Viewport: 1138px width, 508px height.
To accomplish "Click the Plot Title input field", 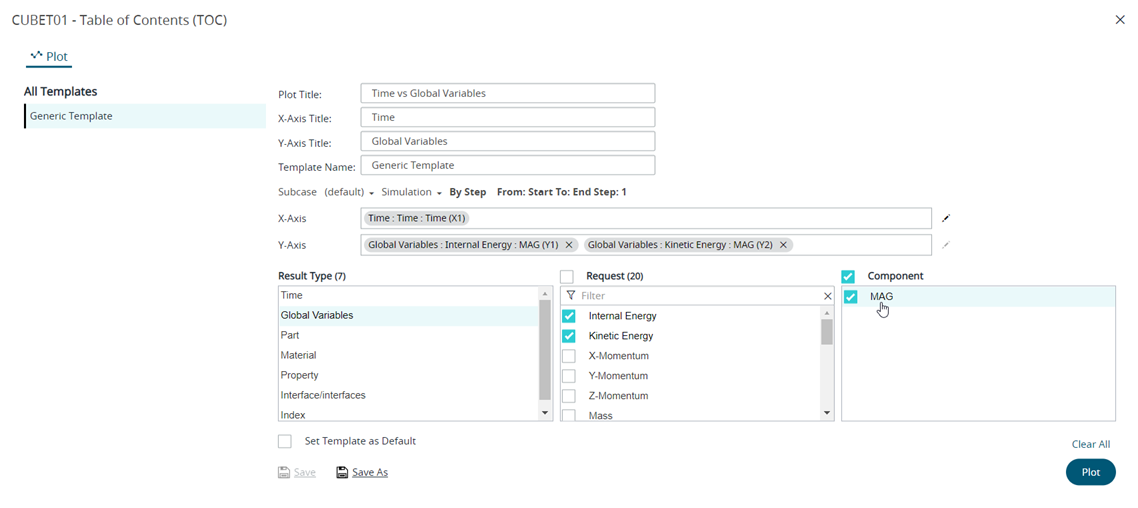I will coord(507,93).
